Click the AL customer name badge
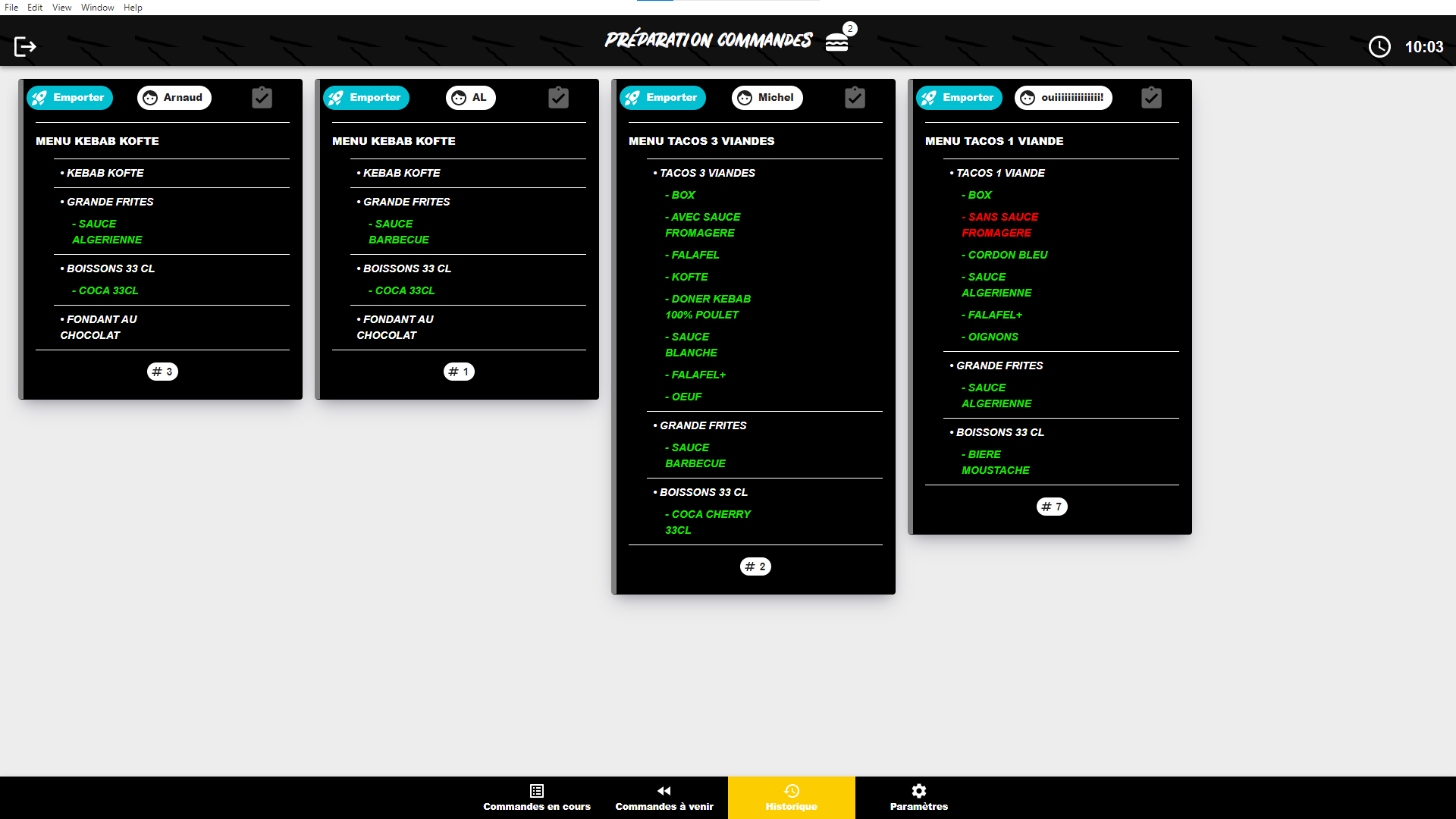 (470, 98)
